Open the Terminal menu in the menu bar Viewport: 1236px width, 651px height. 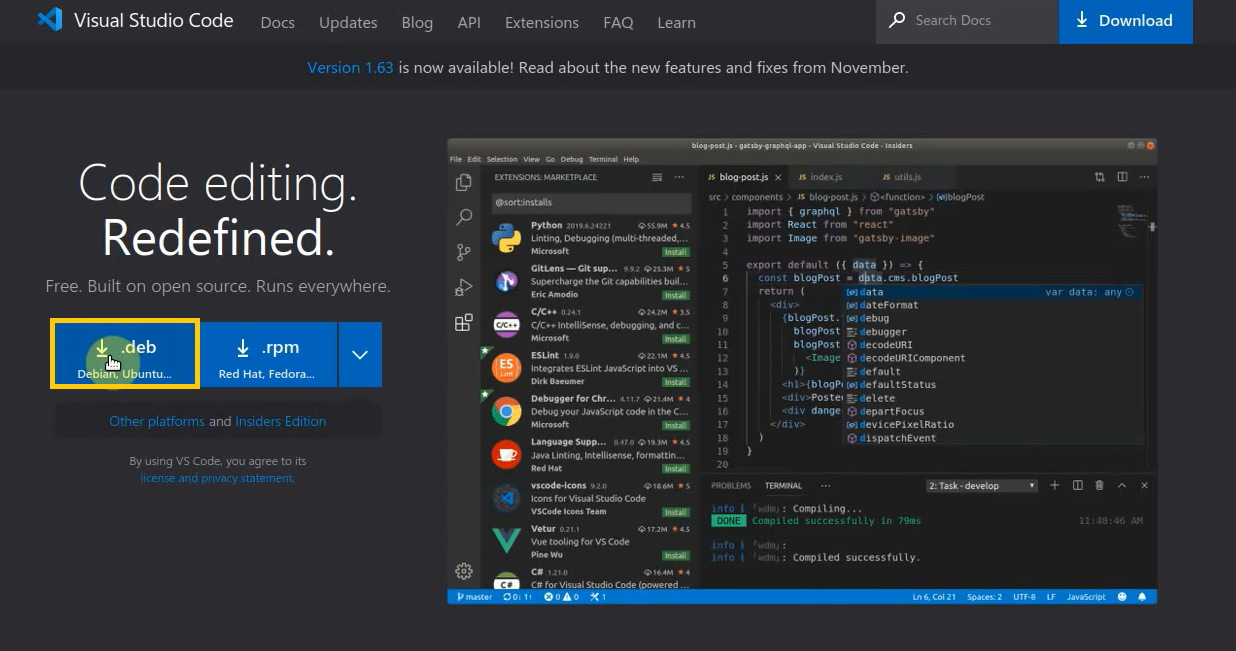click(603, 158)
